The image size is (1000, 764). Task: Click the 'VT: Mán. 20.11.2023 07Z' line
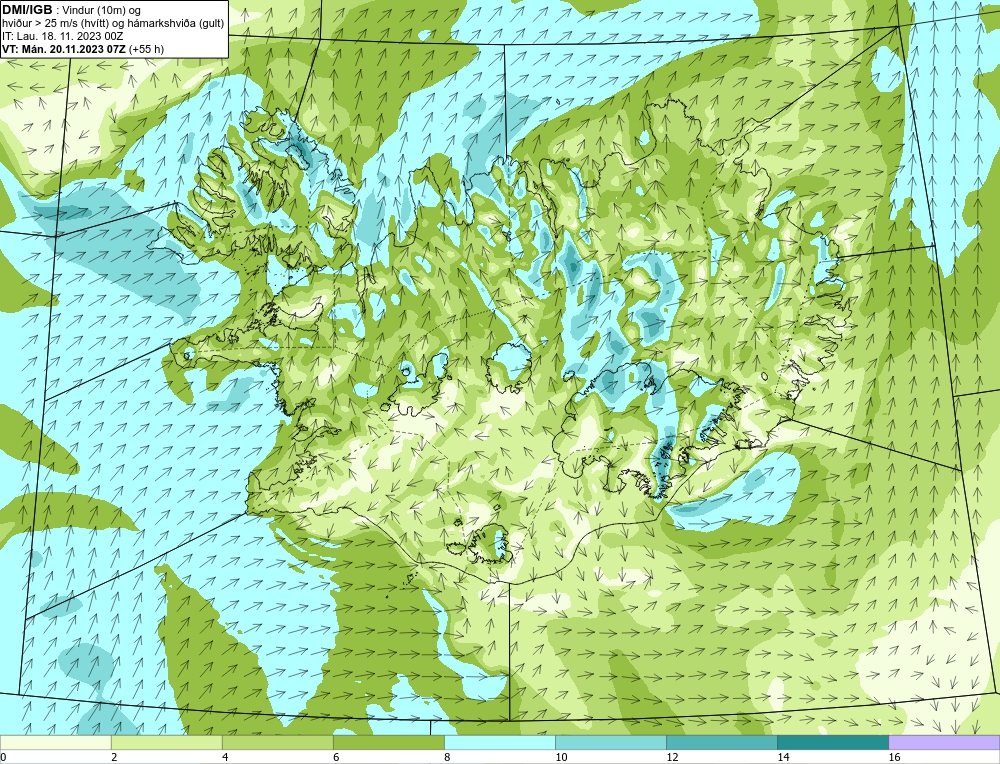tap(64, 49)
